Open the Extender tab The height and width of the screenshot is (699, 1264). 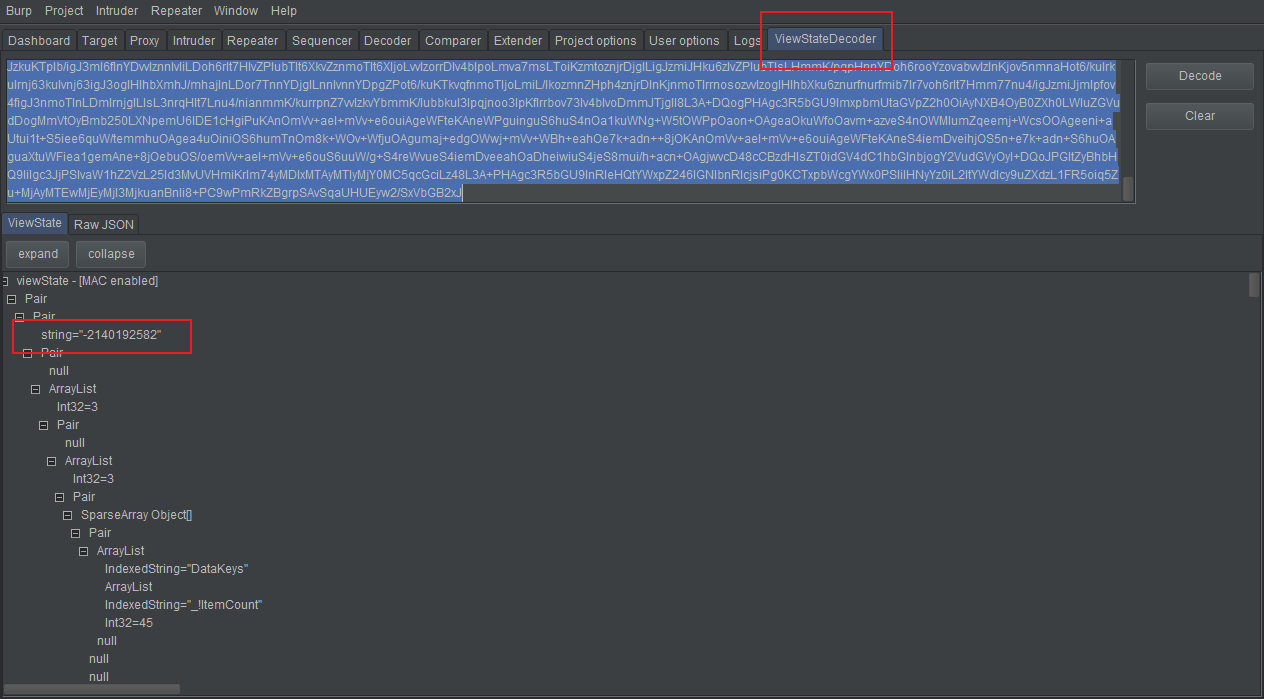(x=517, y=40)
